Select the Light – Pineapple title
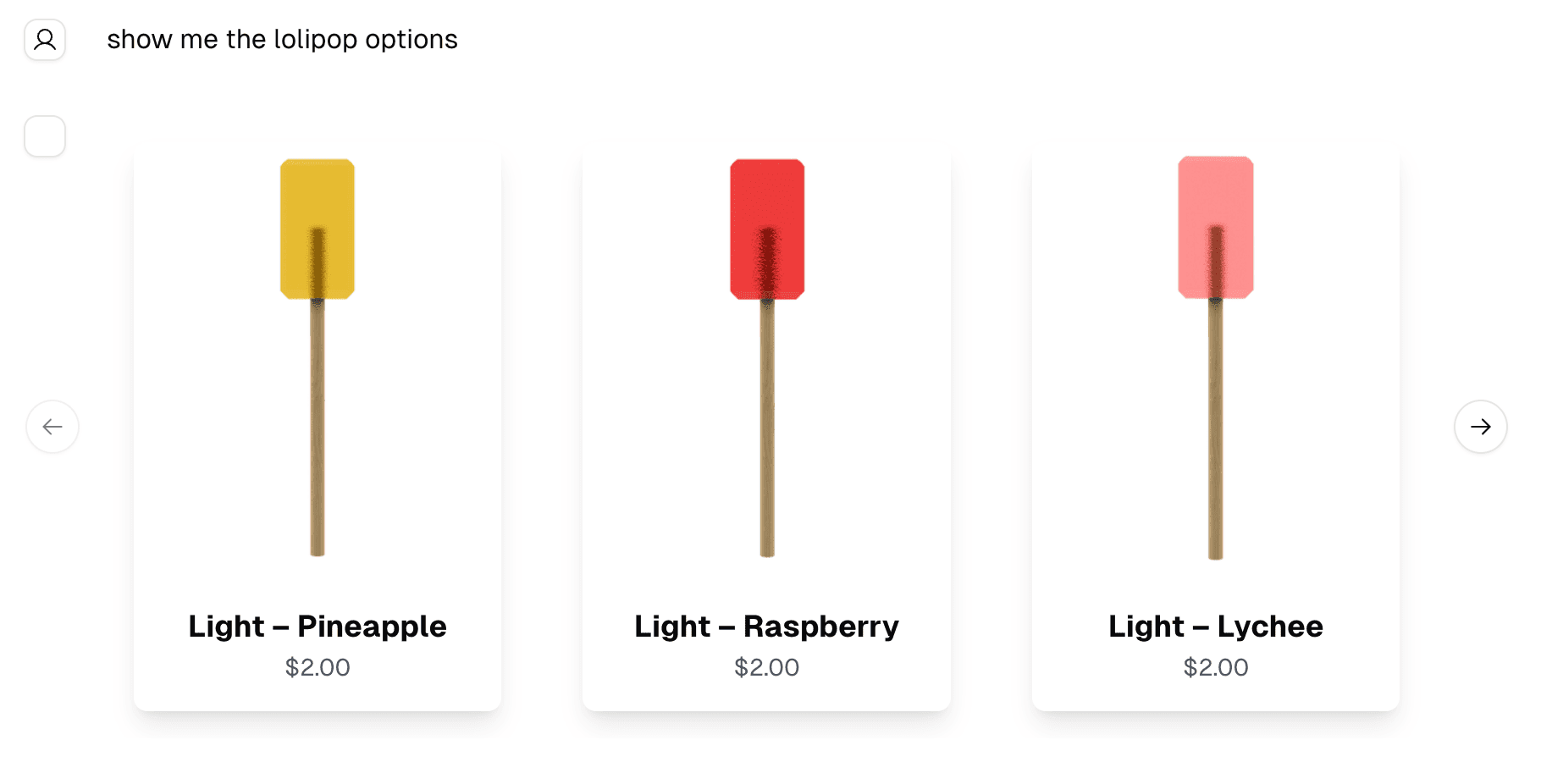Screen dimensions: 1541x784 (x=318, y=627)
